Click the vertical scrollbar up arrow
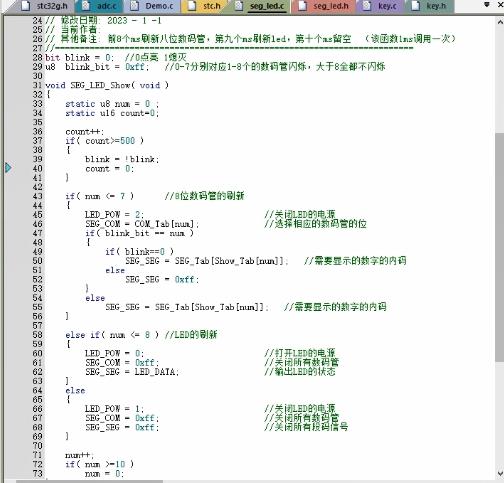The image size is (504, 483). [500, 22]
